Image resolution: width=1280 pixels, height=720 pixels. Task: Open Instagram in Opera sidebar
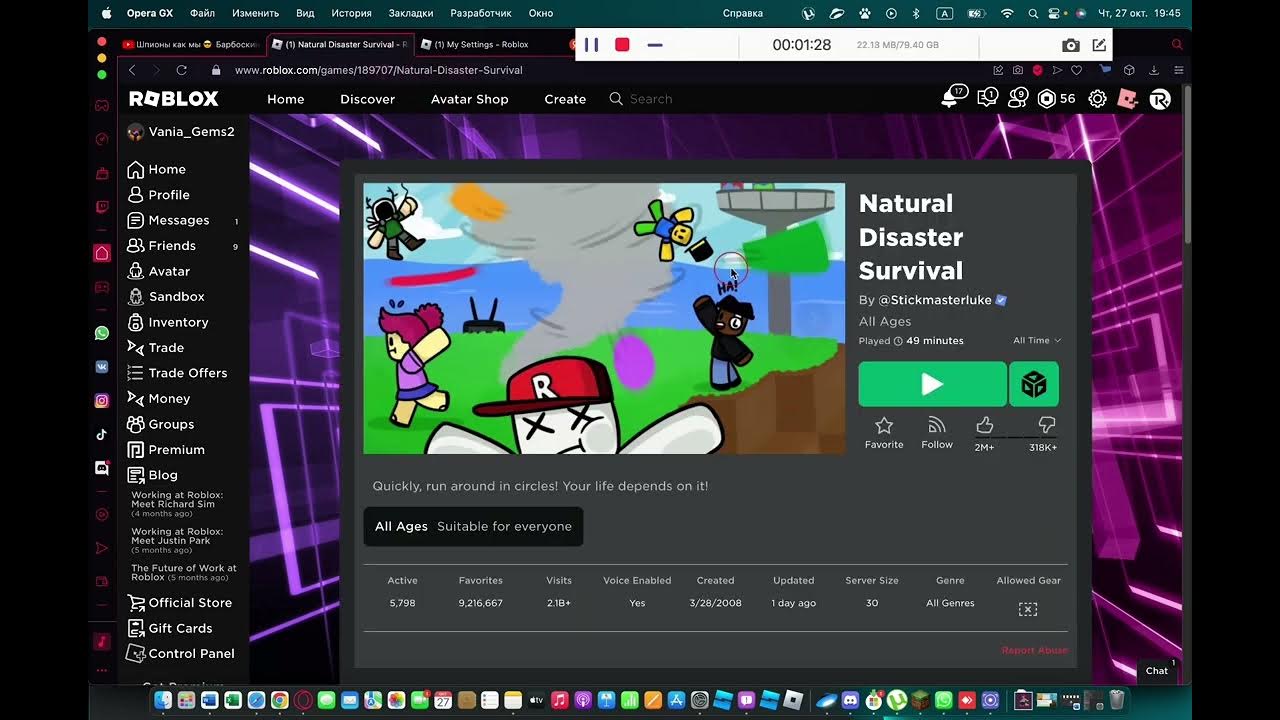(x=102, y=400)
